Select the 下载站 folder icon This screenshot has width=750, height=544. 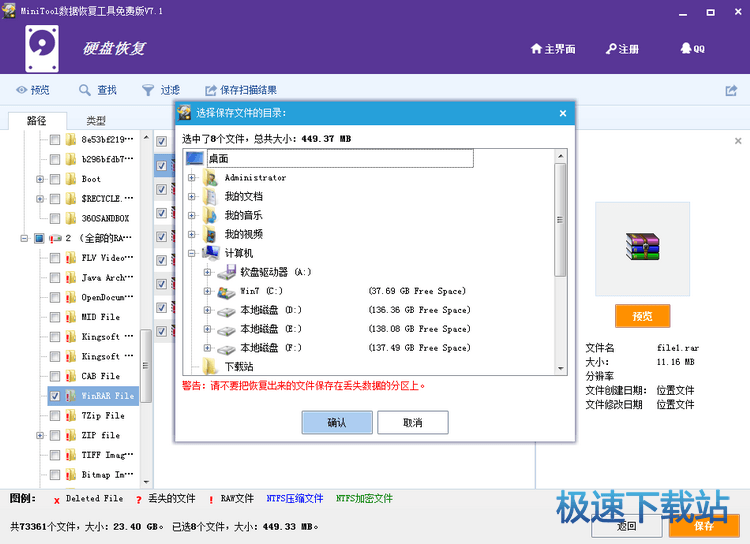coord(210,366)
